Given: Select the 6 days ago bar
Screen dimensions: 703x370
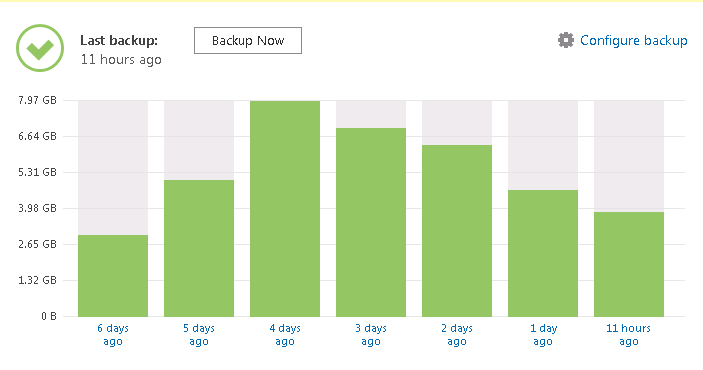Looking at the screenshot, I should 113,276.
